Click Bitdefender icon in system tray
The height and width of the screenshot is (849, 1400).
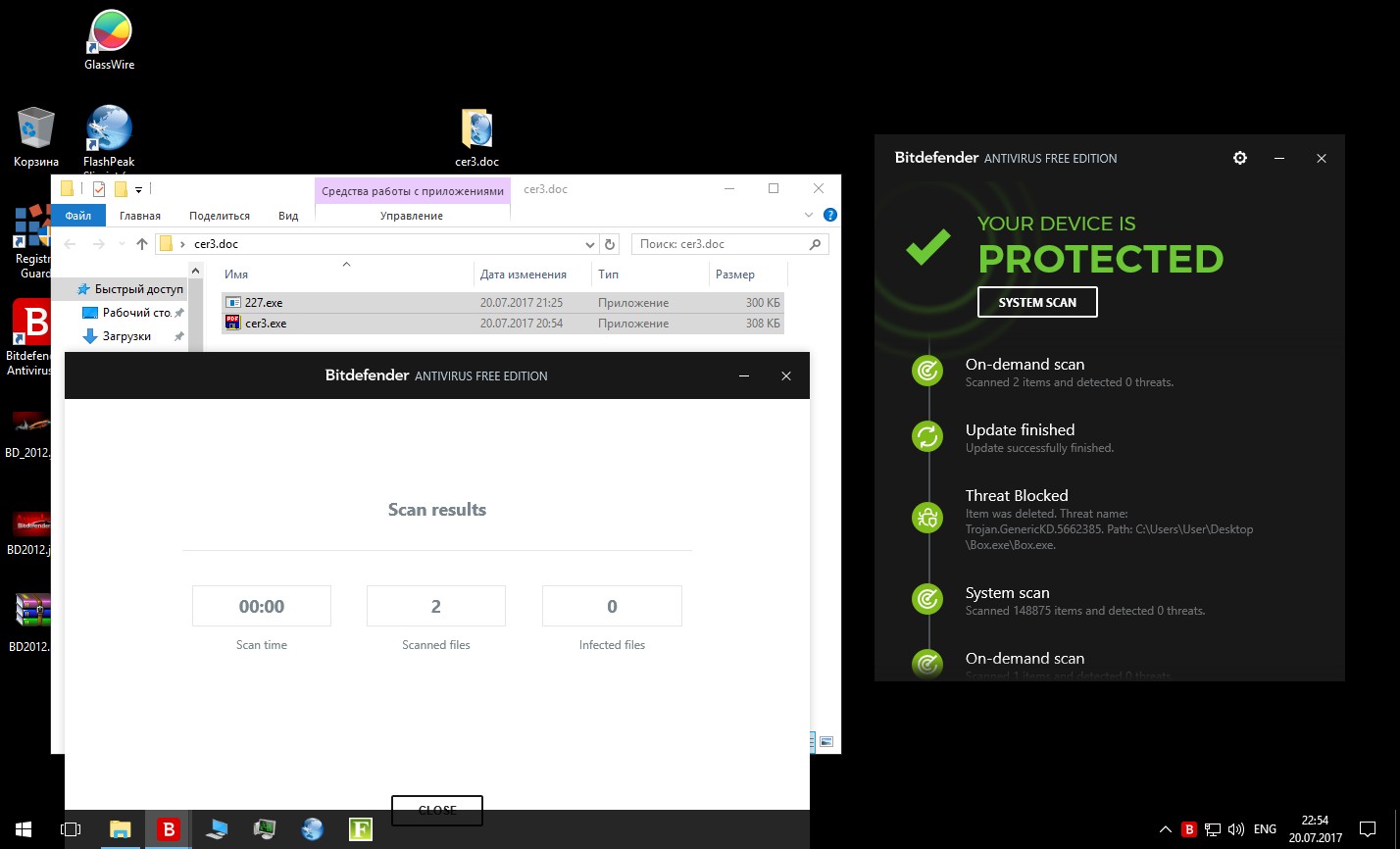(1189, 829)
